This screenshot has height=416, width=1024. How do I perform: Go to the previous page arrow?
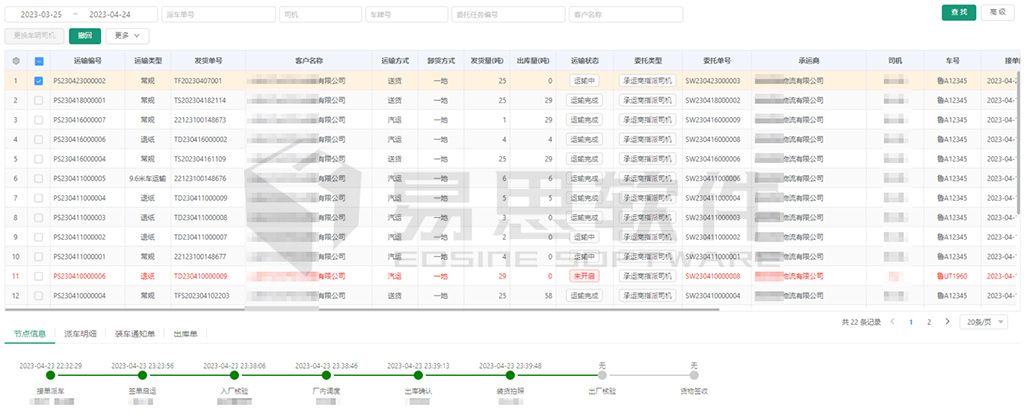(894, 322)
